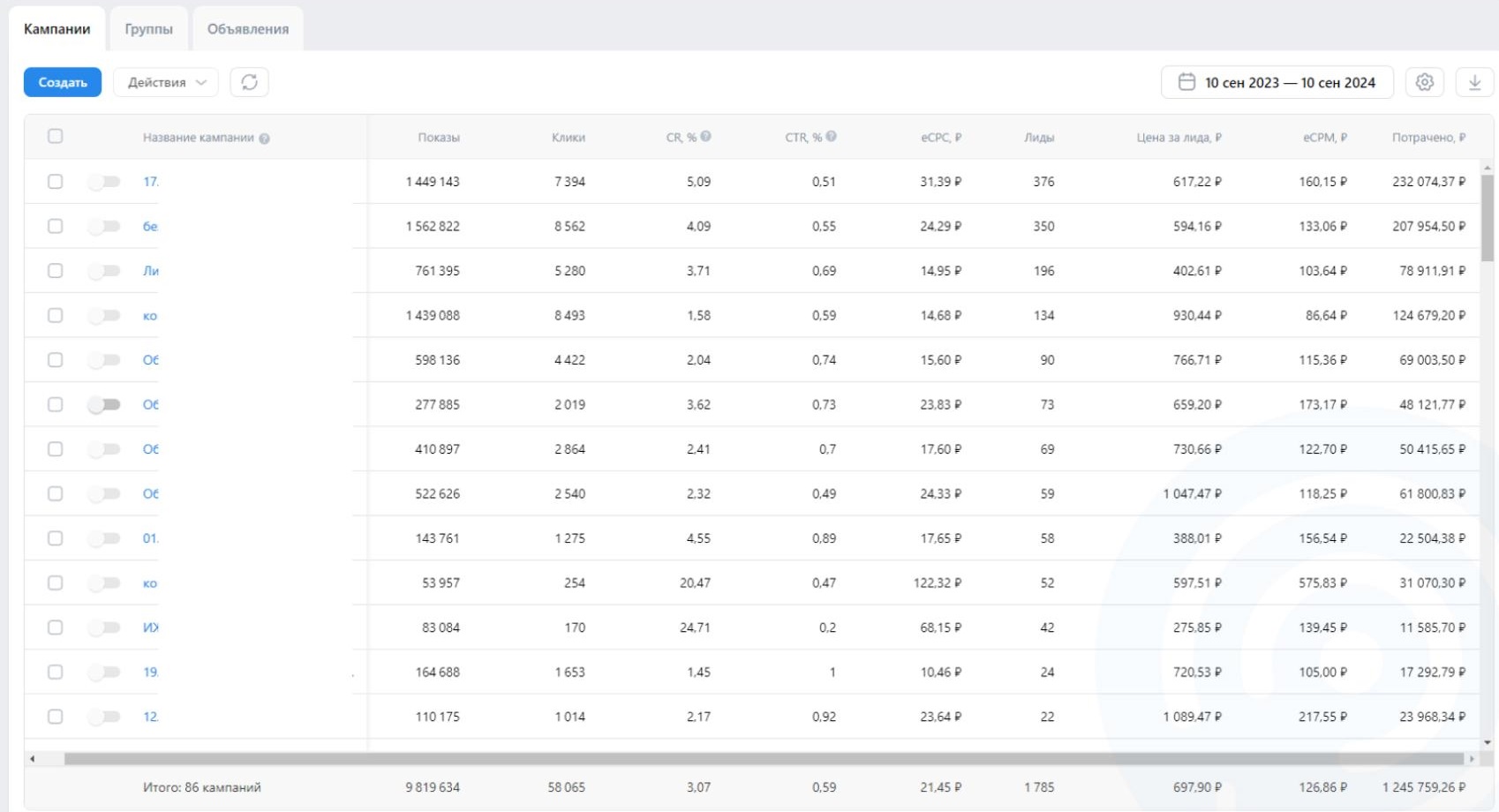This screenshot has width=1499, height=812.
Task: Tick the select-all checkbox in table header
Action: pyautogui.click(x=55, y=137)
